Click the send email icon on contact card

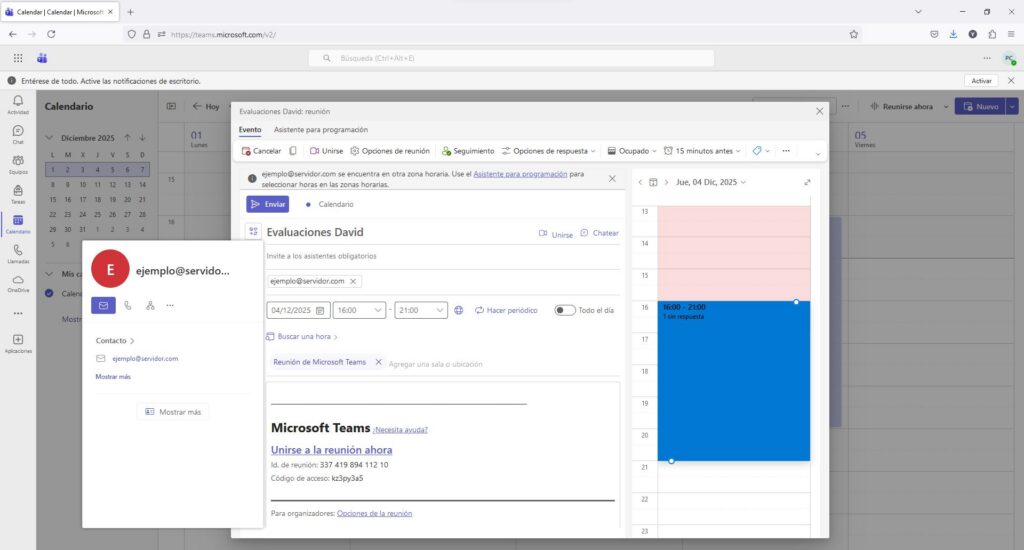[x=103, y=305]
